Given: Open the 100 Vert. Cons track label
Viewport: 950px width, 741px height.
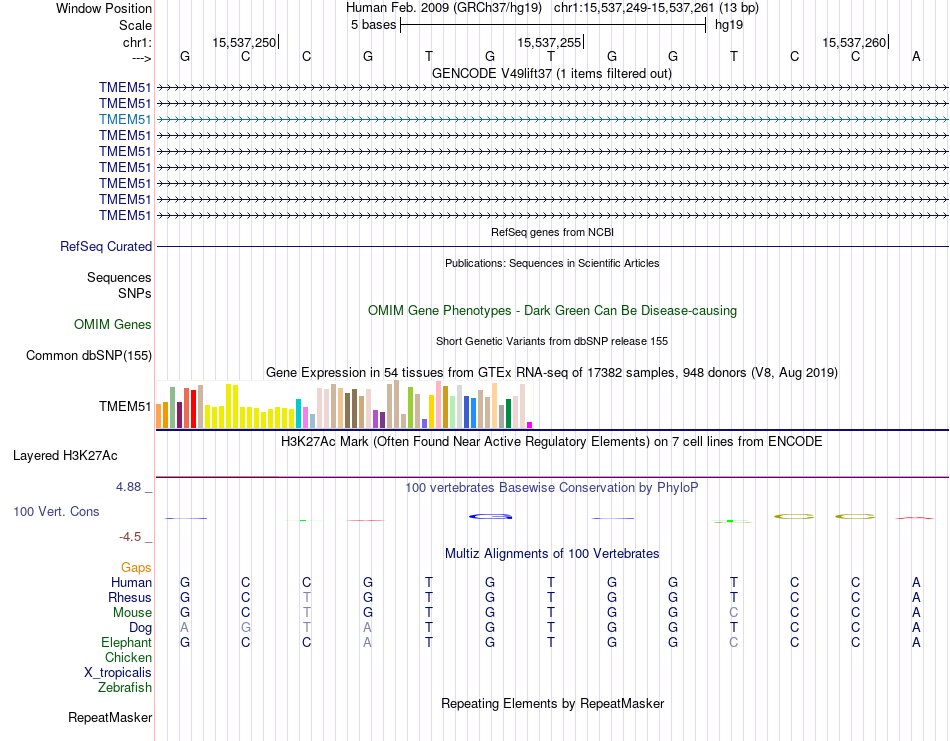Looking at the screenshot, I should 56,511.
